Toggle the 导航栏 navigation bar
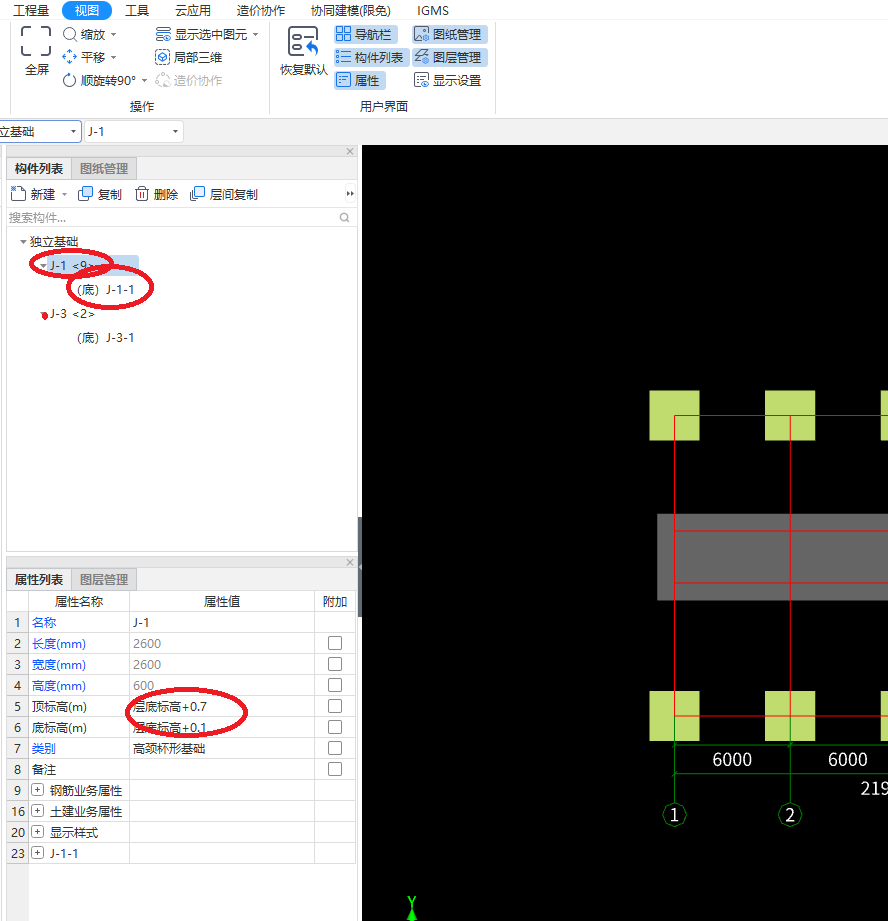The image size is (888, 921). (x=366, y=35)
